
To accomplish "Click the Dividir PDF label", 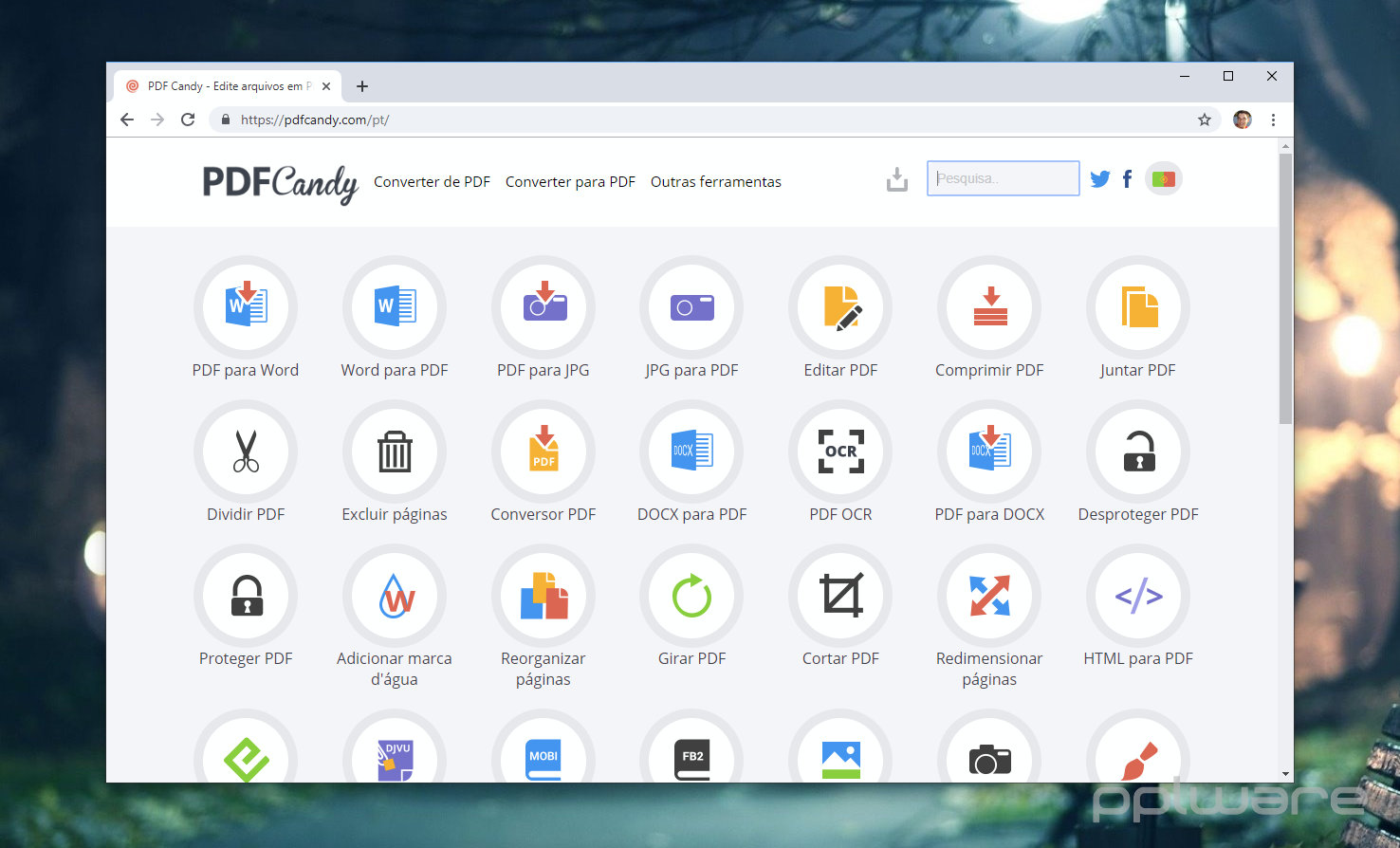I will coord(246,514).
